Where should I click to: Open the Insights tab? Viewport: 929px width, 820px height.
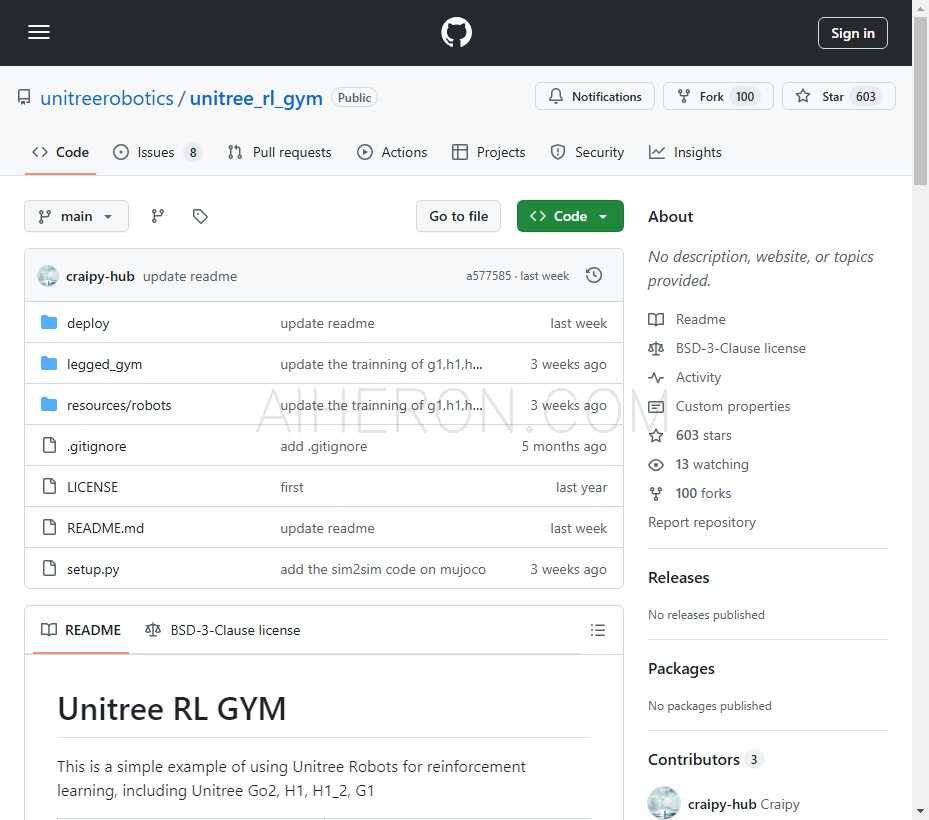pos(685,152)
